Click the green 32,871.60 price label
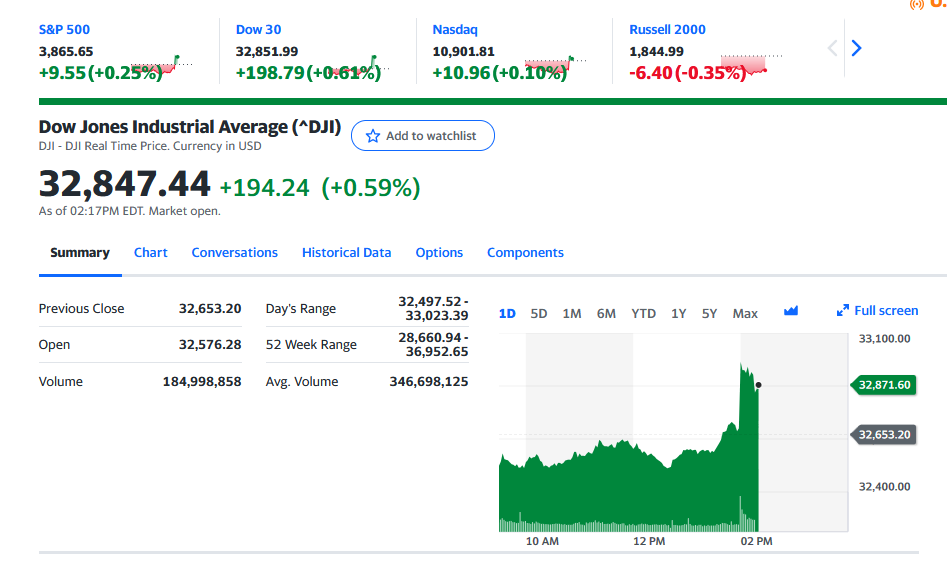 (x=884, y=385)
